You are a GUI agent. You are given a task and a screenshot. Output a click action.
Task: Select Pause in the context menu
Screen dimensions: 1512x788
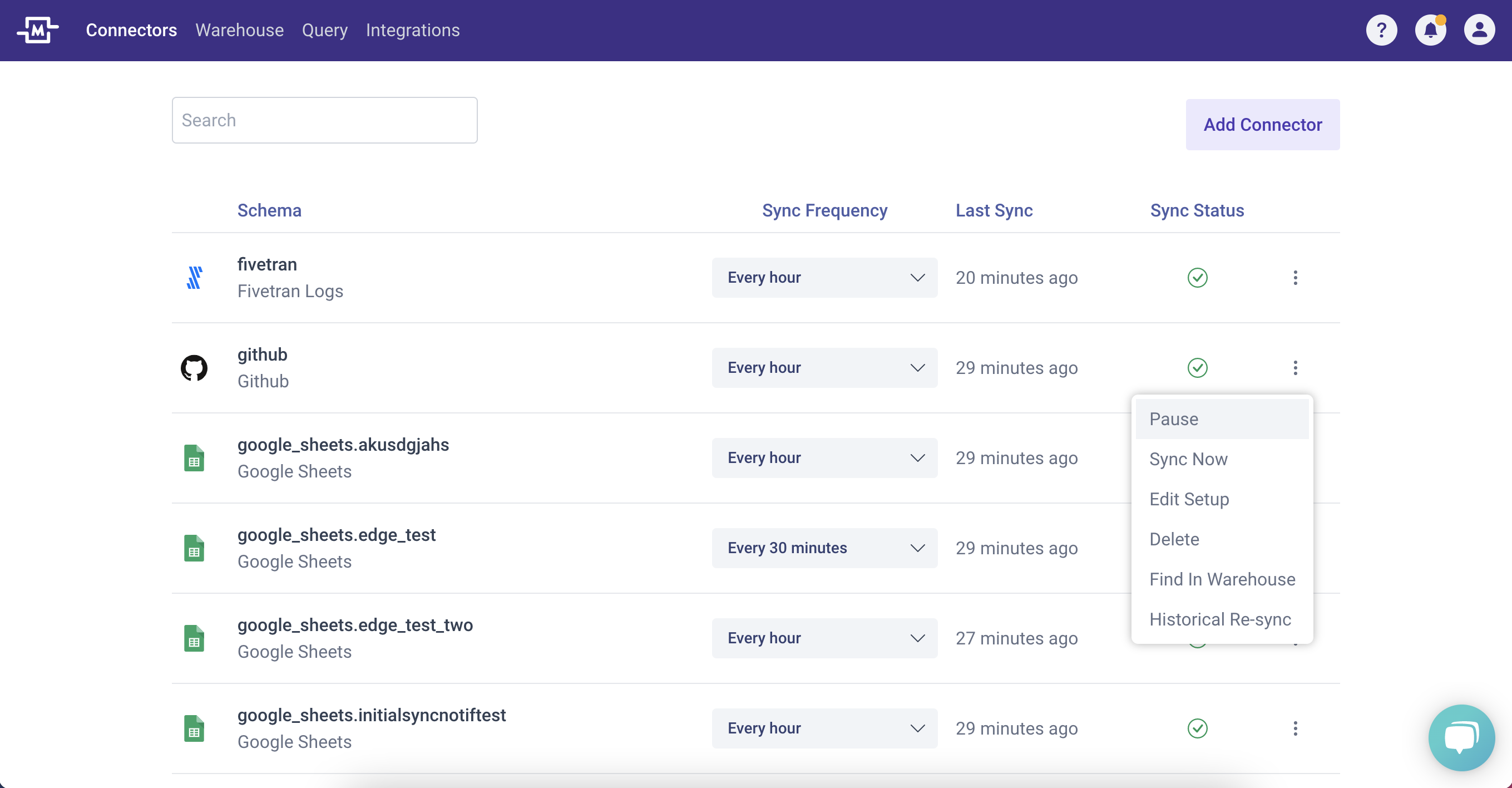tap(1222, 419)
